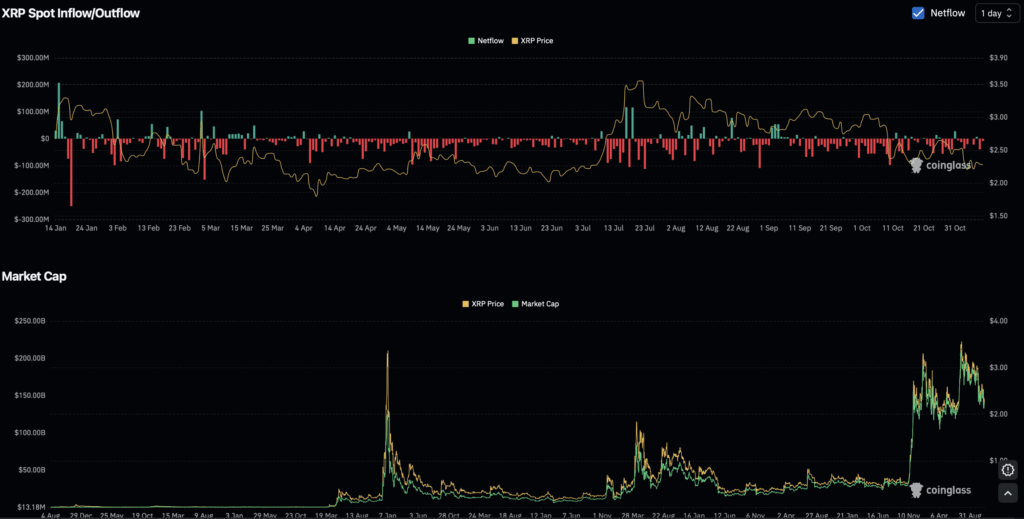The width and height of the screenshot is (1024, 519).
Task: Click the 23 Jun date label
Action: (x=552, y=229)
